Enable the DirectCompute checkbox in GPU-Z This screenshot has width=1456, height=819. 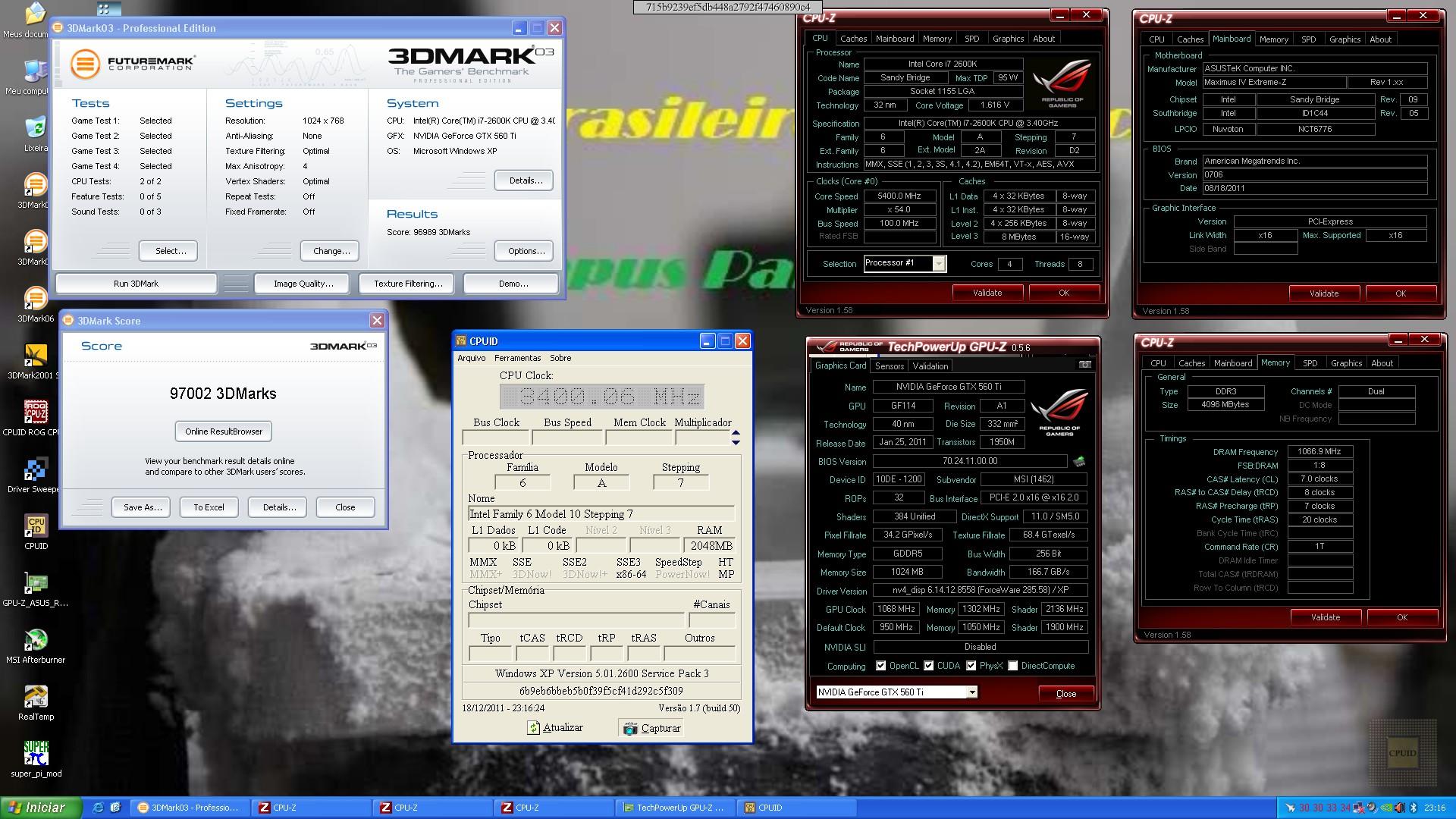[x=1012, y=666]
